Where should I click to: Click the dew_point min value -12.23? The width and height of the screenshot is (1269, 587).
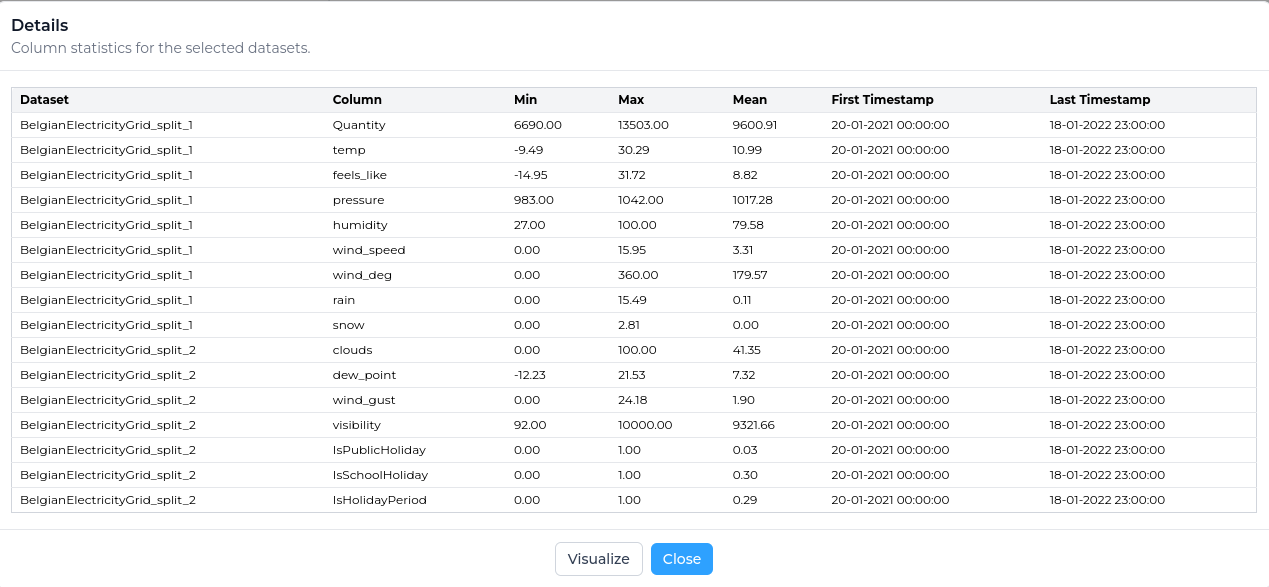point(531,375)
